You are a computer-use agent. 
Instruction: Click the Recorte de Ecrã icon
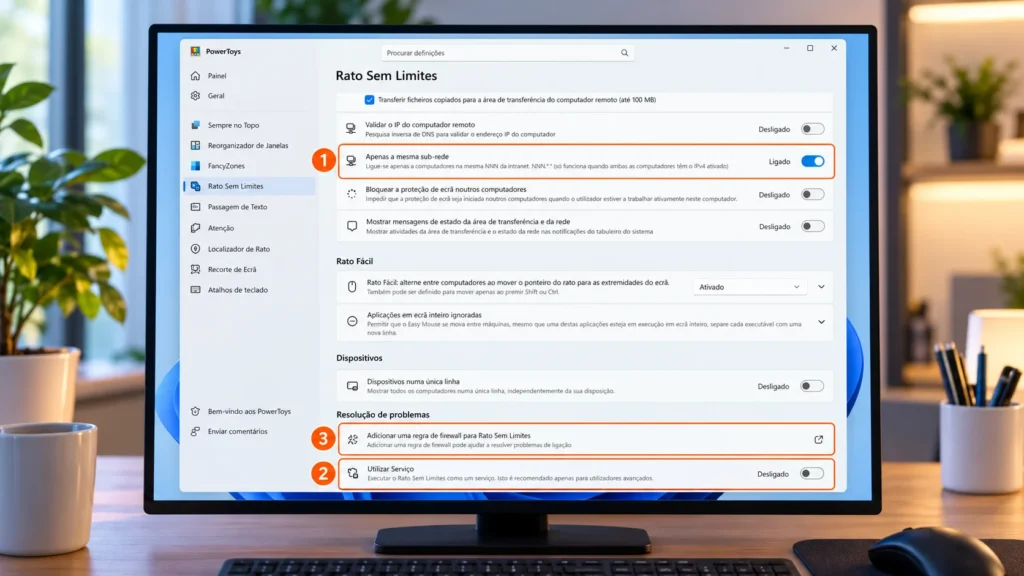[195, 269]
